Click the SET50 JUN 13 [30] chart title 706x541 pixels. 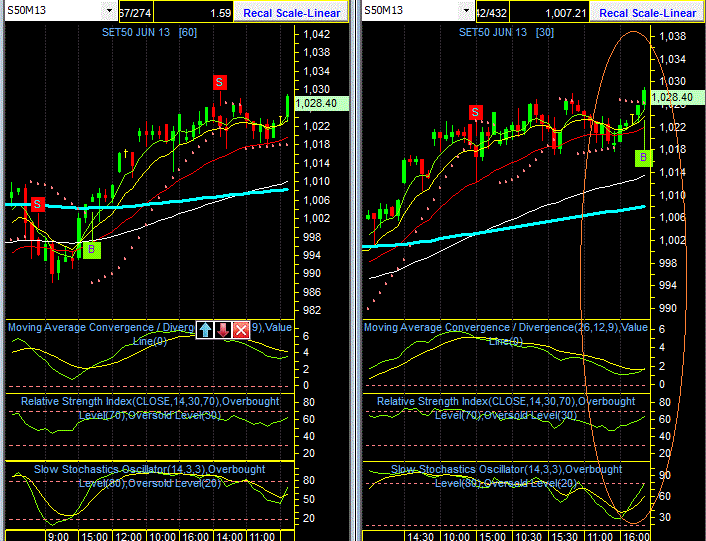(506, 32)
